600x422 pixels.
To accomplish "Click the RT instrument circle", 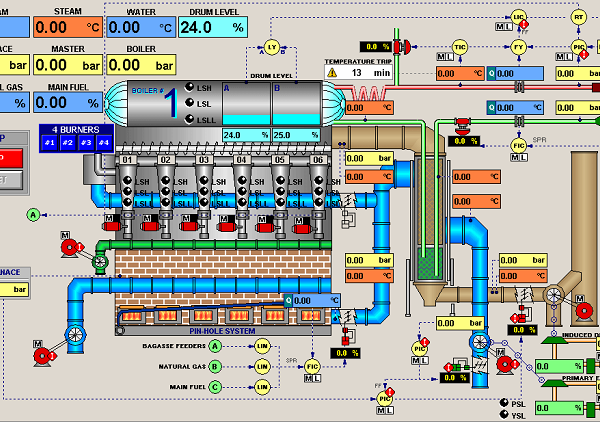I will point(579,17).
